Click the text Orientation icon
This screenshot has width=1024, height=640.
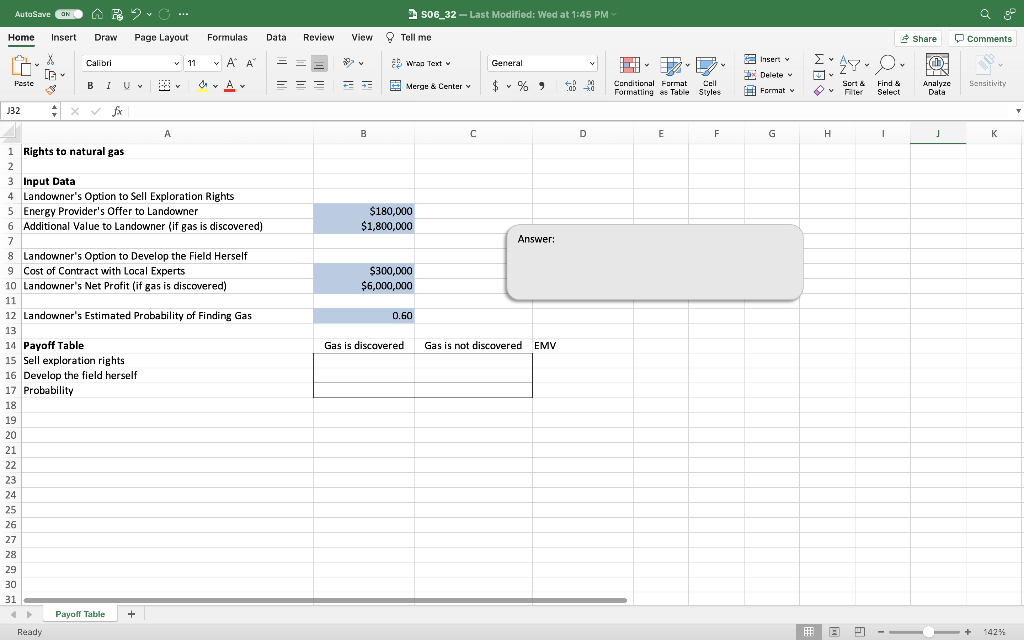tap(349, 63)
